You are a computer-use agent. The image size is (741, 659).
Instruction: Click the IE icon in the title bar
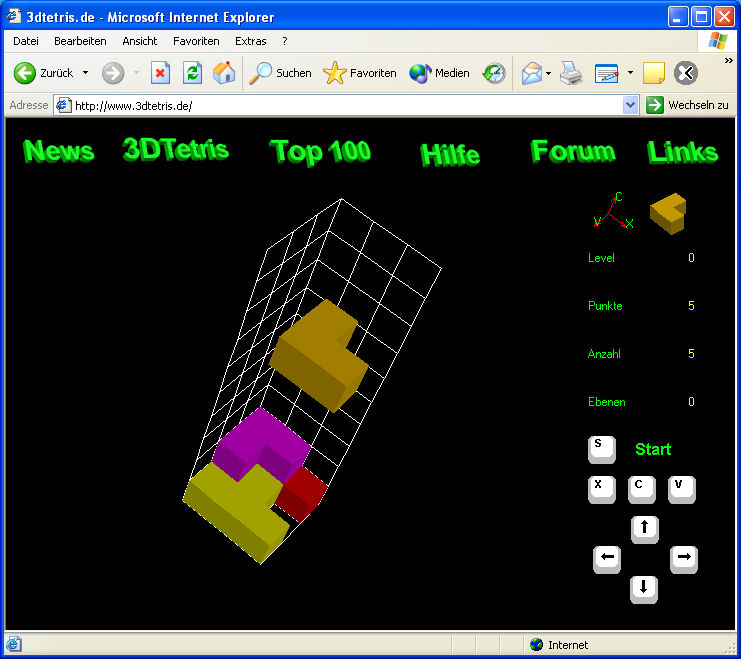coord(14,16)
